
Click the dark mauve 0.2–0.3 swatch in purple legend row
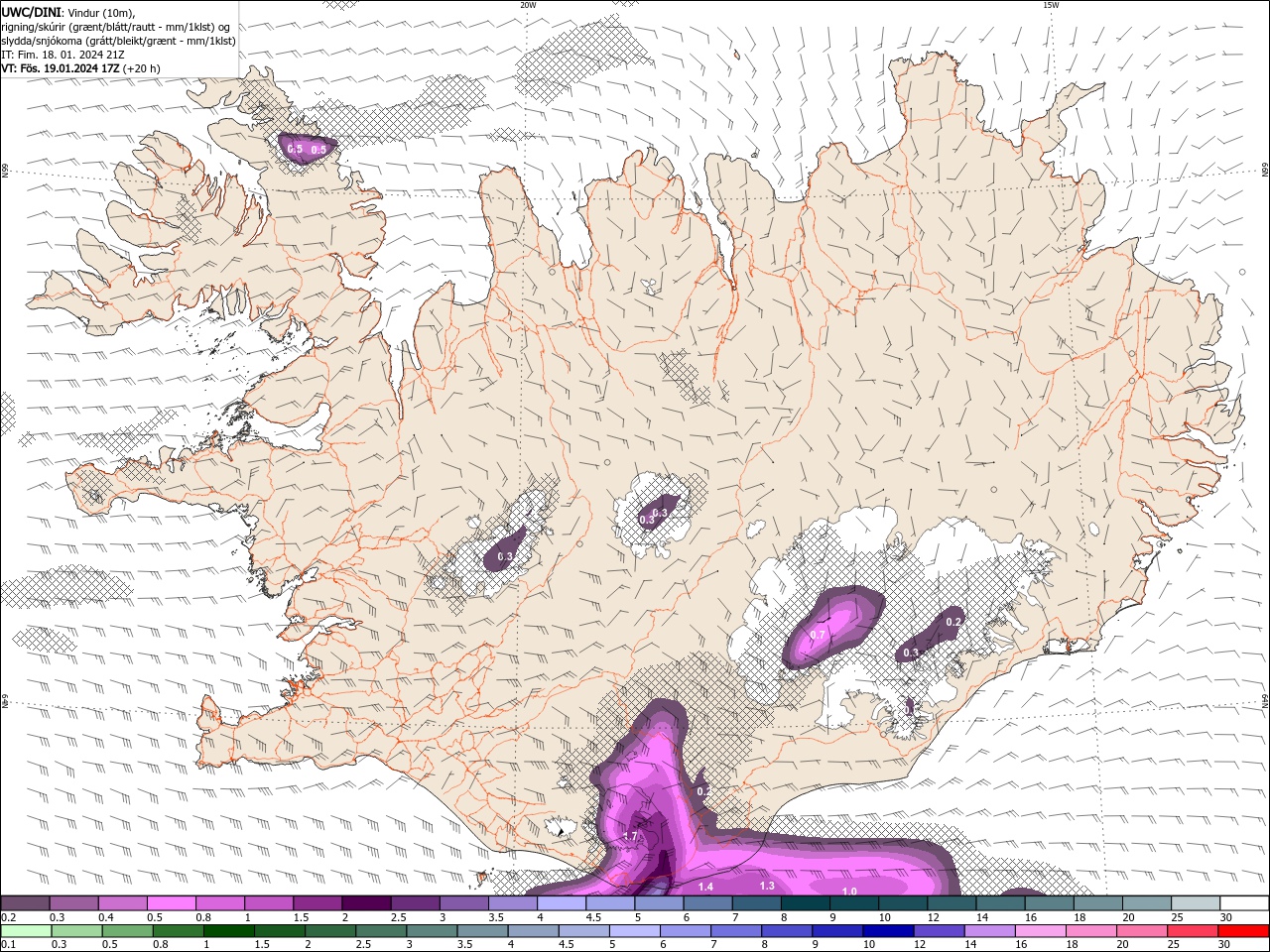[x=25, y=903]
